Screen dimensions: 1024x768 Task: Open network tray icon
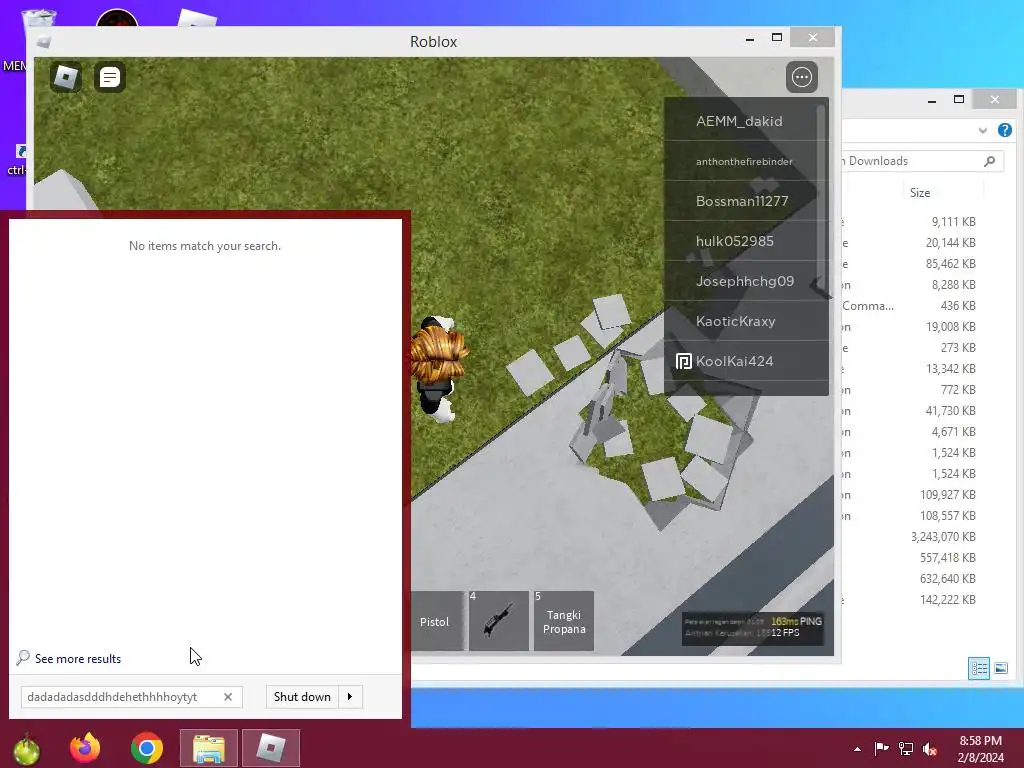[x=906, y=748]
